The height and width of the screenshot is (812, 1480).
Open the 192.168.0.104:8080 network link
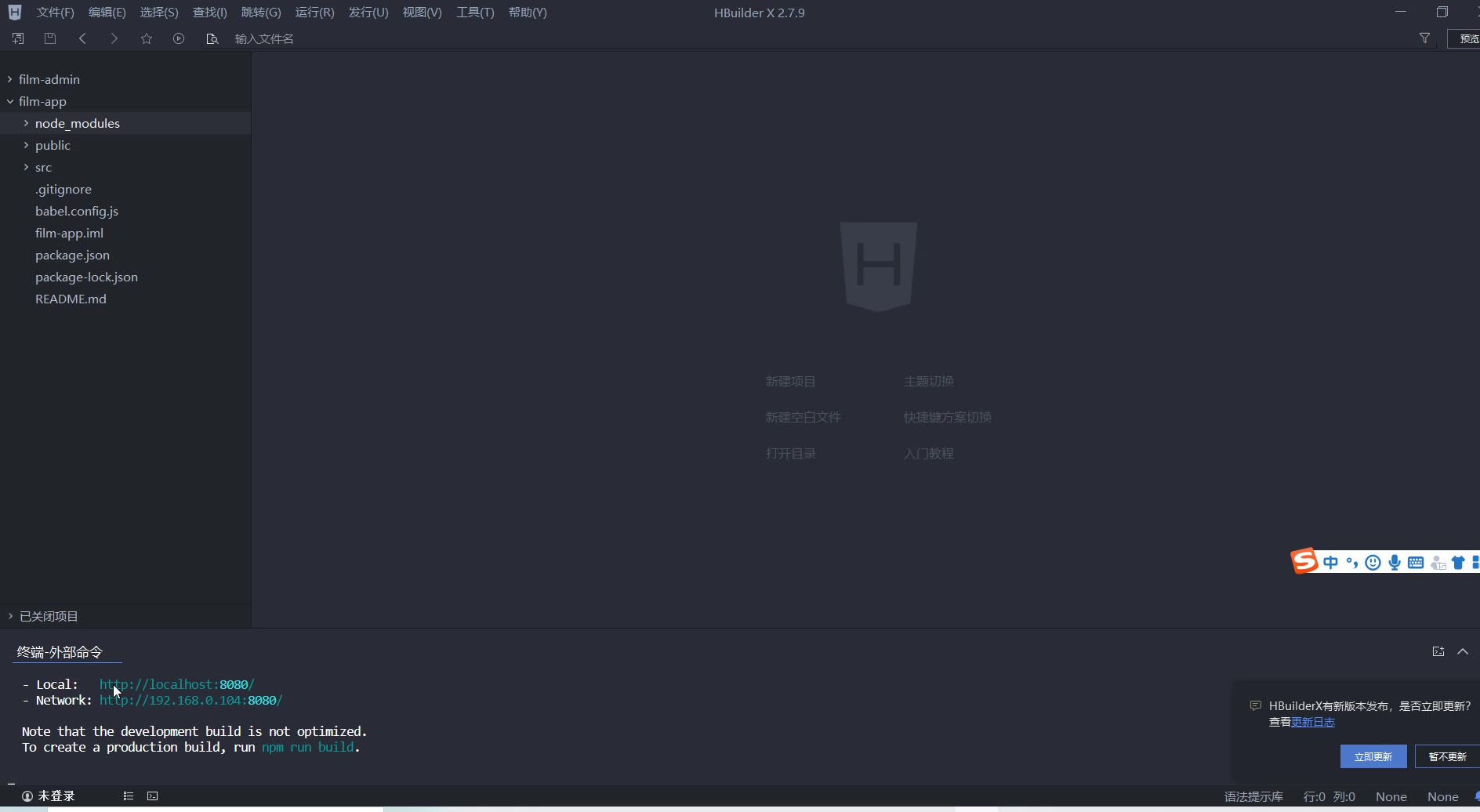(x=190, y=700)
